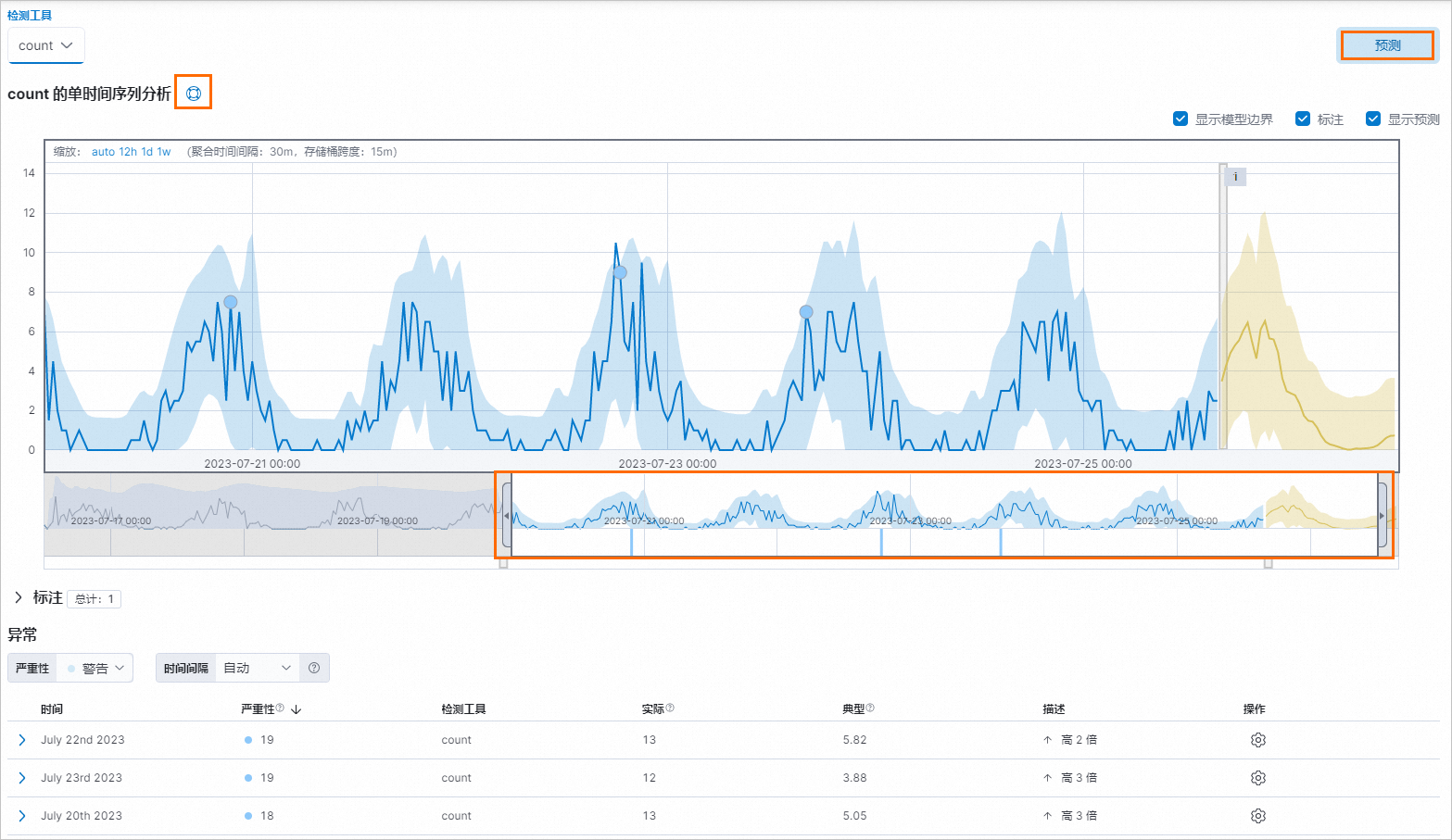
Task: Click the interval help question-mark icon
Action: [314, 668]
